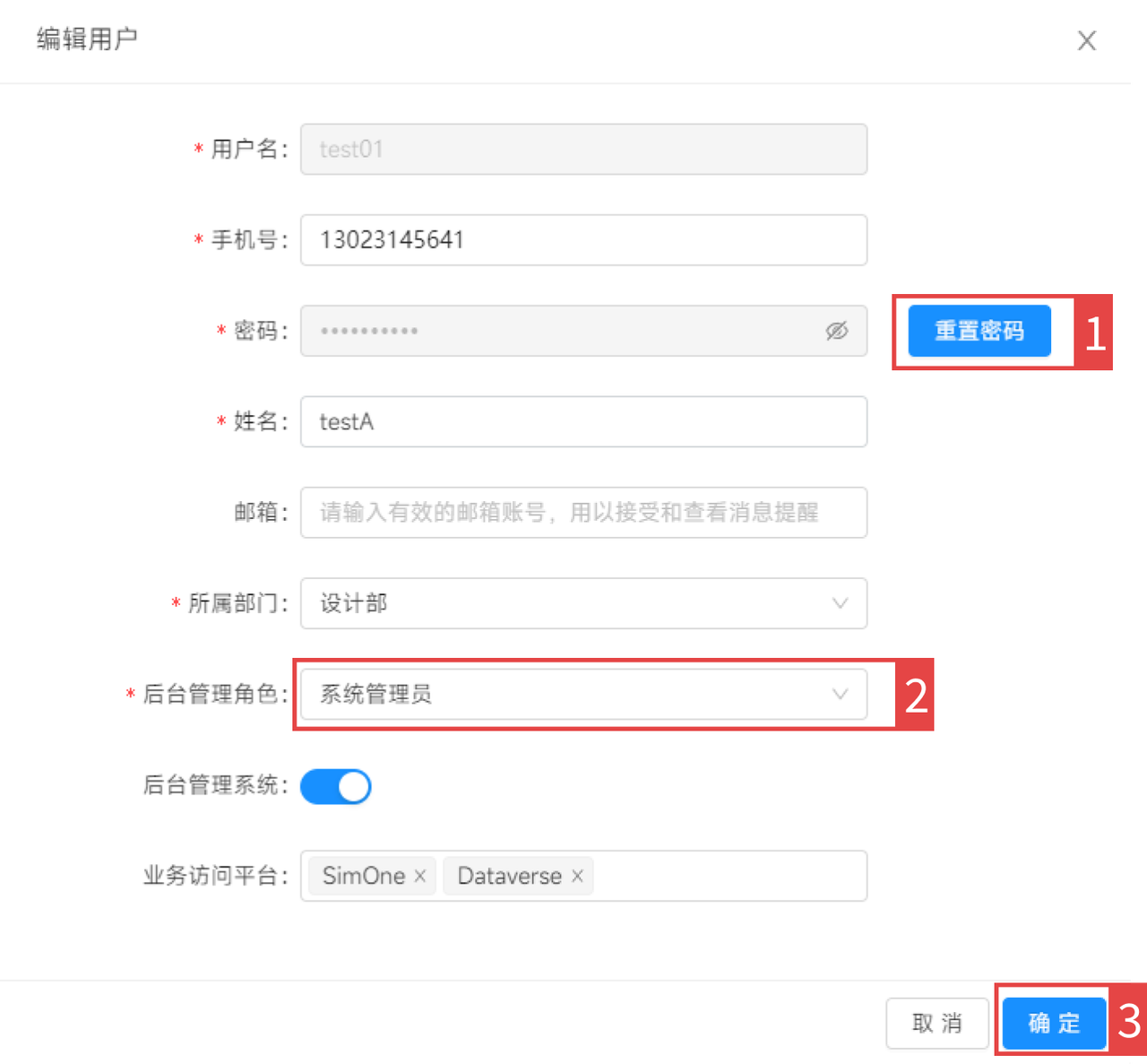Click the 设计部 department selection
1147x1064 pixels.
(355, 603)
